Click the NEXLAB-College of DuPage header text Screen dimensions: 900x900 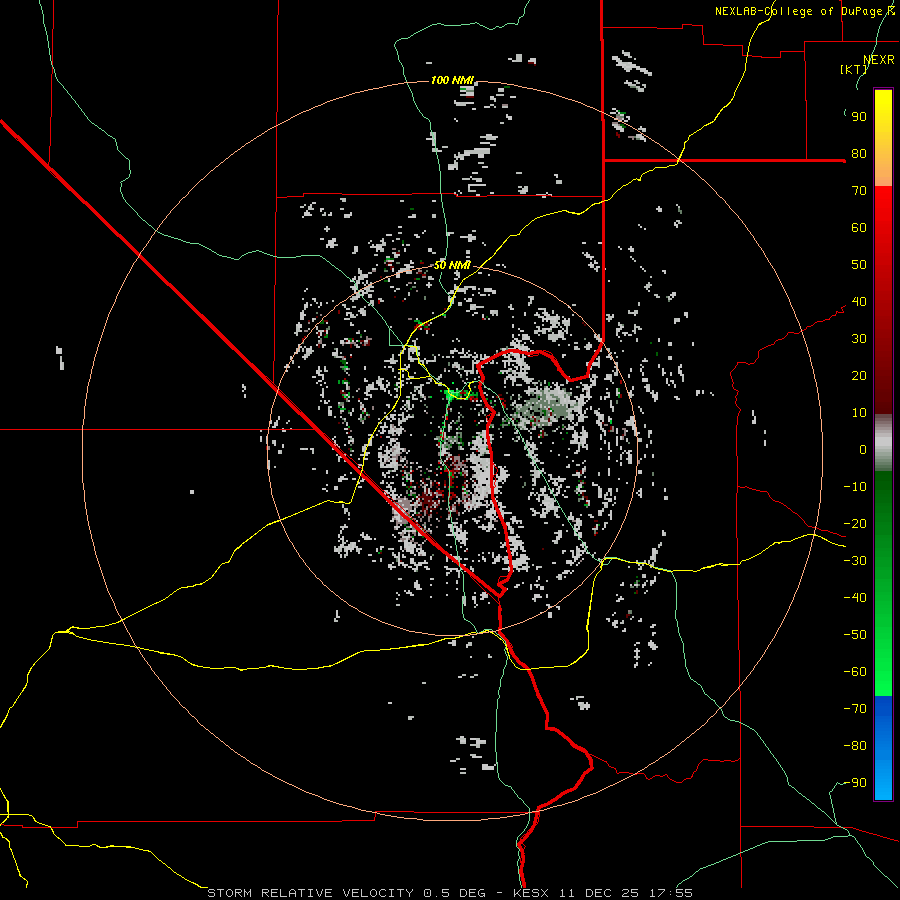click(805, 11)
